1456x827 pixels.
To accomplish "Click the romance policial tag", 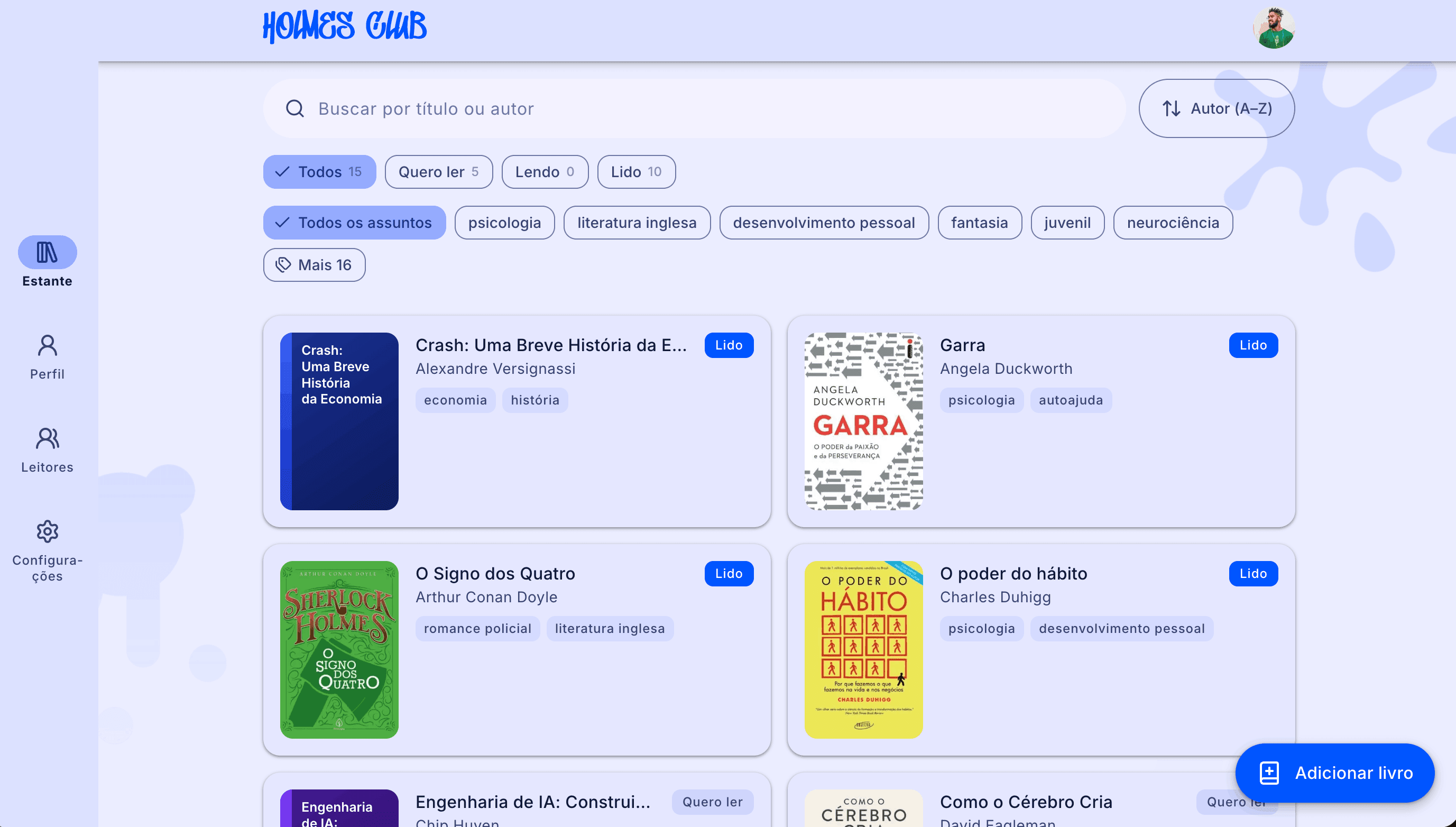I will click(477, 629).
